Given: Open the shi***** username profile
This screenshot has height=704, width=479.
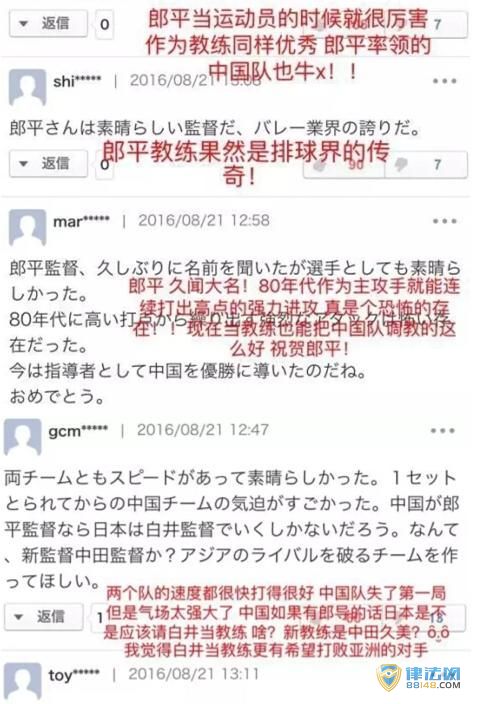Looking at the screenshot, I should [77, 81].
